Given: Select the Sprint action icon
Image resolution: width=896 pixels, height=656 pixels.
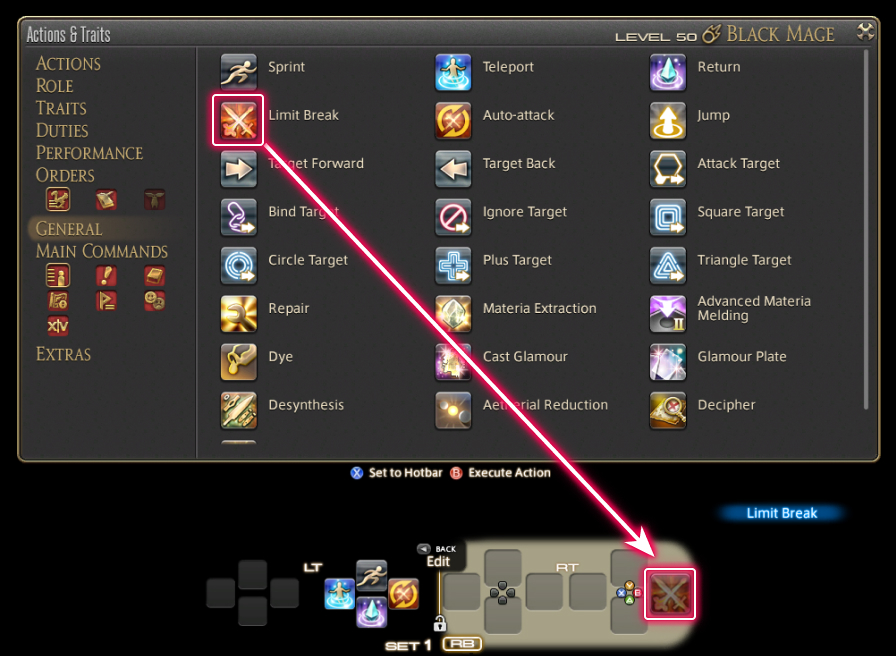Looking at the screenshot, I should (x=239, y=72).
